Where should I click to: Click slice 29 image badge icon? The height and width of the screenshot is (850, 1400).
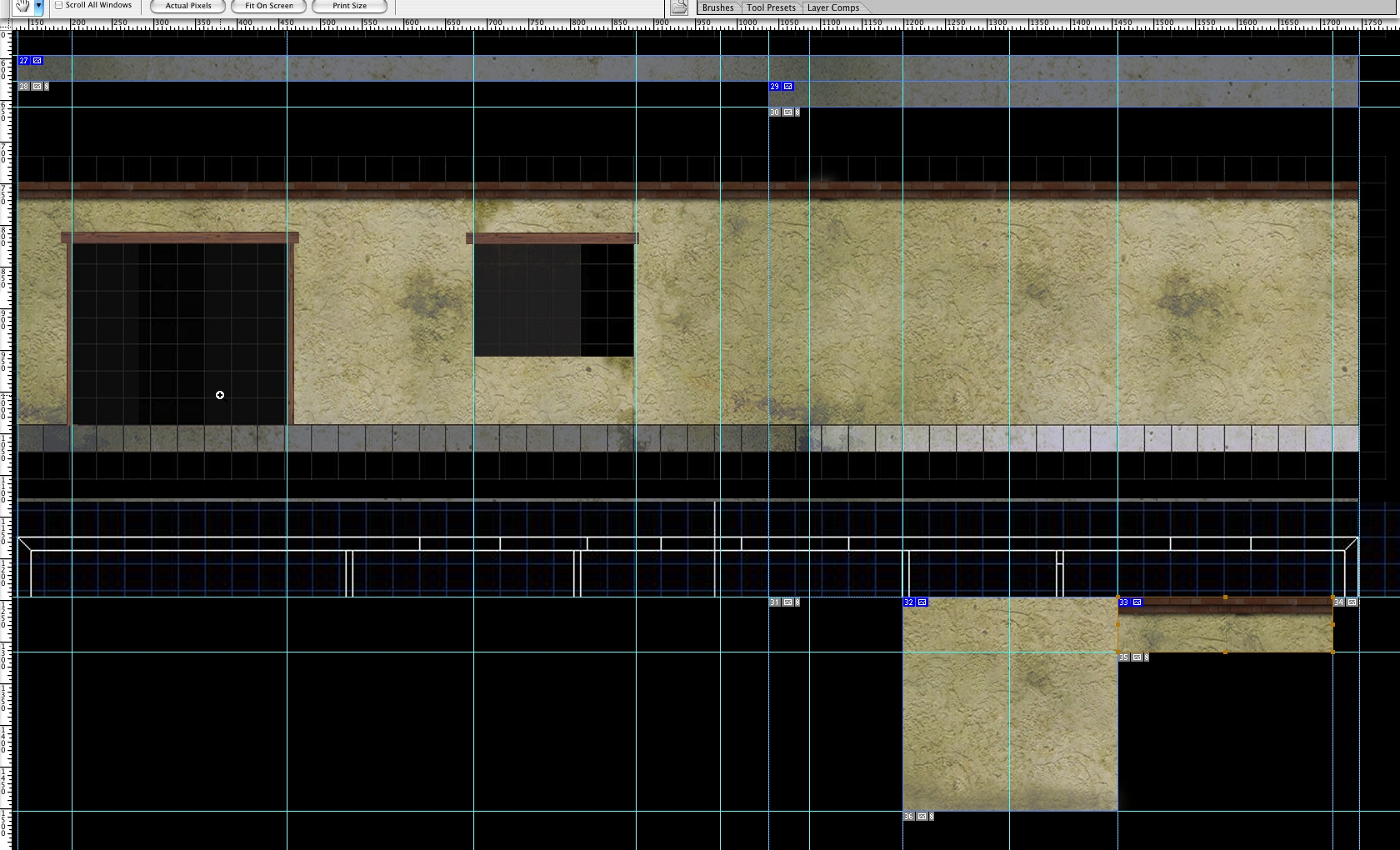(x=787, y=87)
